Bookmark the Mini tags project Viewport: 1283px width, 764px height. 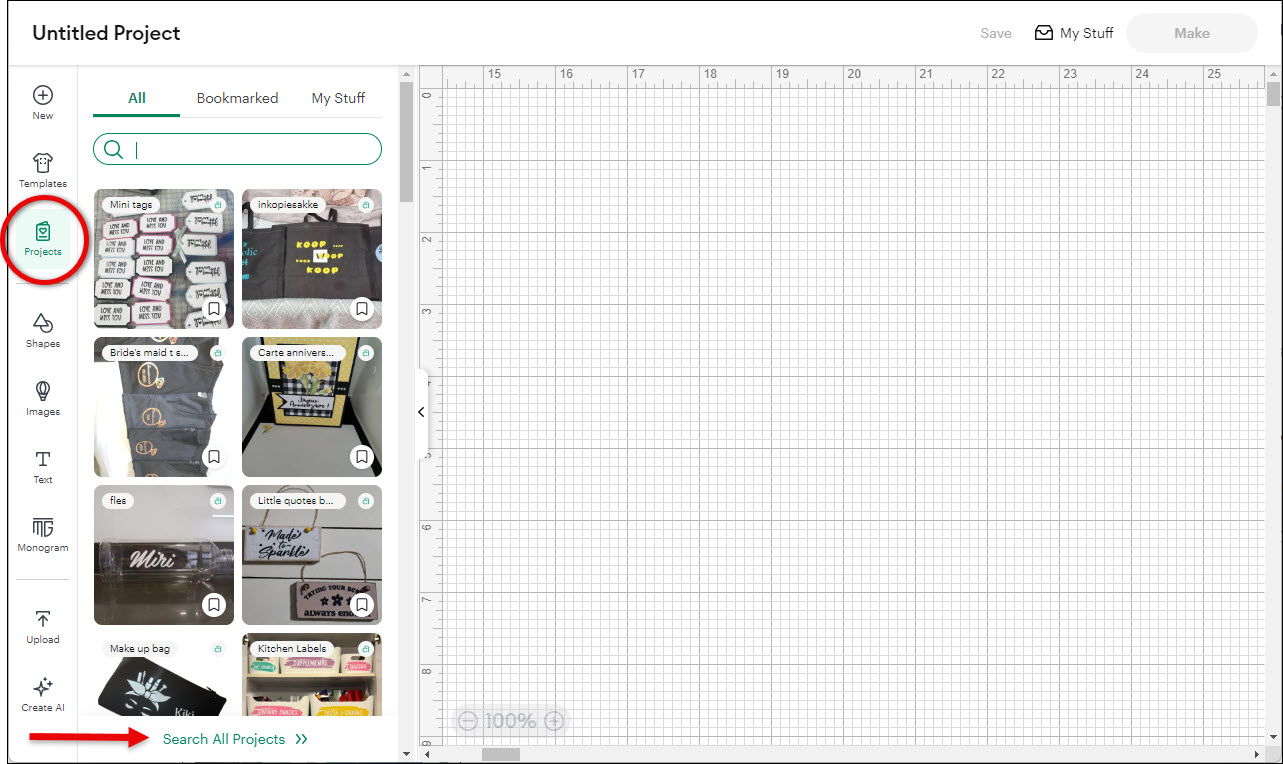click(213, 309)
